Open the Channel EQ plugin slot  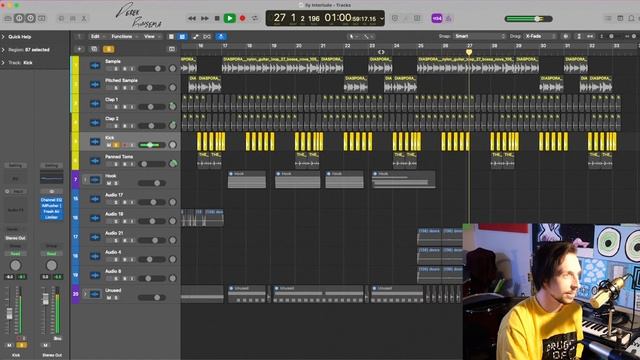(51, 200)
